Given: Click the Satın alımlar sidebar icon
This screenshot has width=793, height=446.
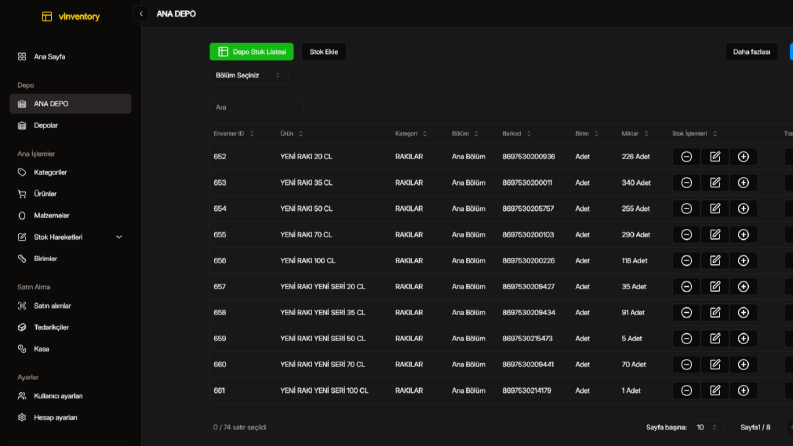Looking at the screenshot, I should (22, 305).
